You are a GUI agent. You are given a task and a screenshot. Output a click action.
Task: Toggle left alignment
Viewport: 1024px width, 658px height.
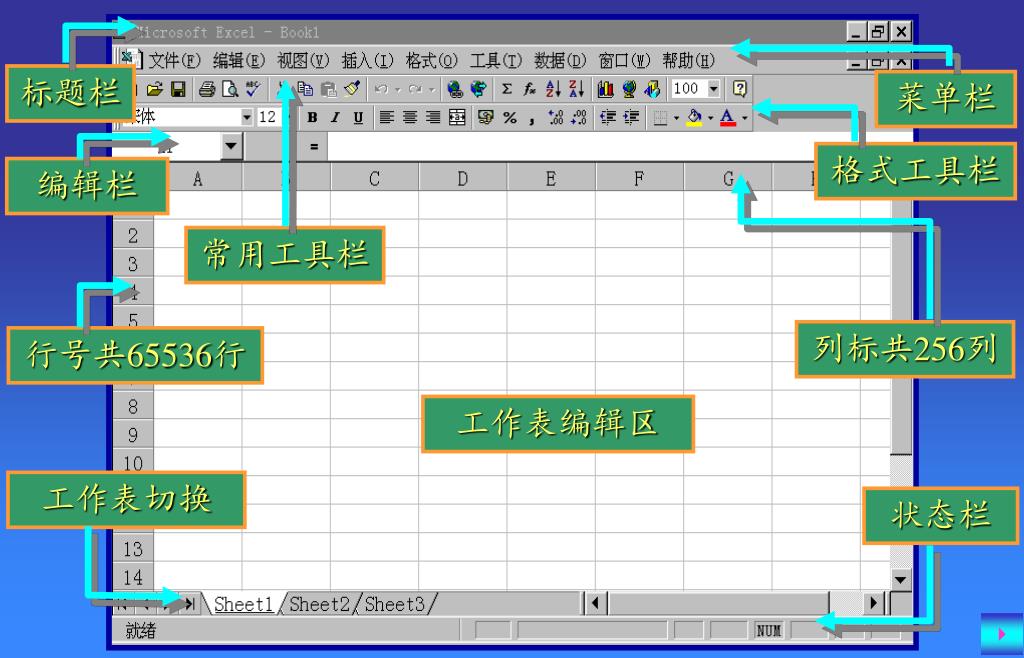387,118
